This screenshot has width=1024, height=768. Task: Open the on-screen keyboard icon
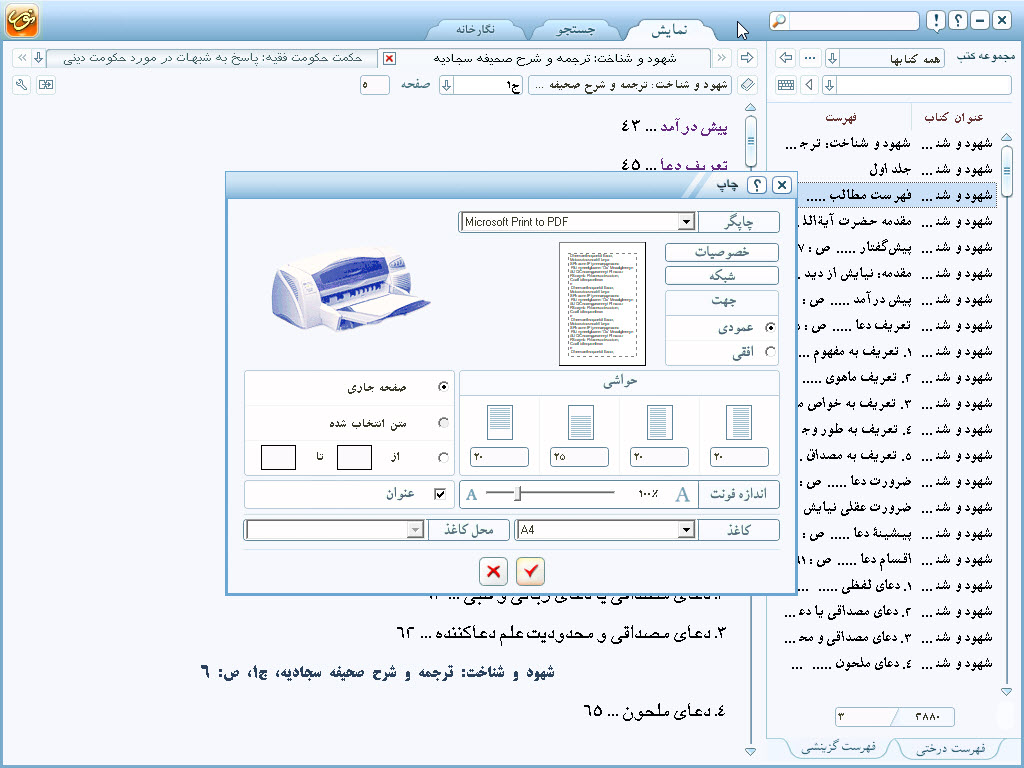point(786,85)
